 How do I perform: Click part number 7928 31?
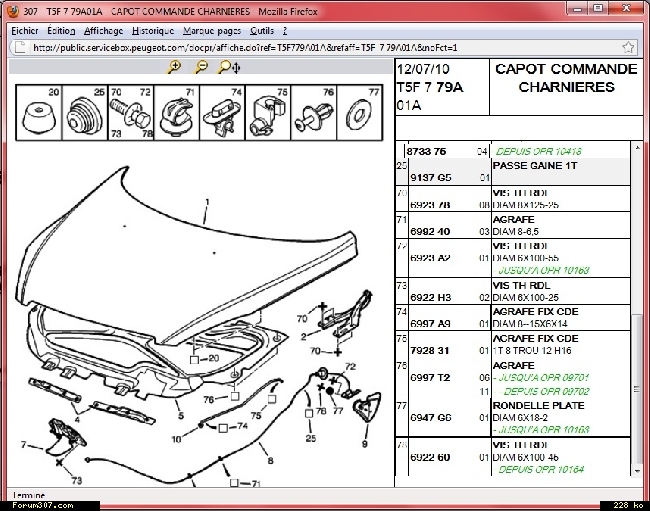(429, 351)
